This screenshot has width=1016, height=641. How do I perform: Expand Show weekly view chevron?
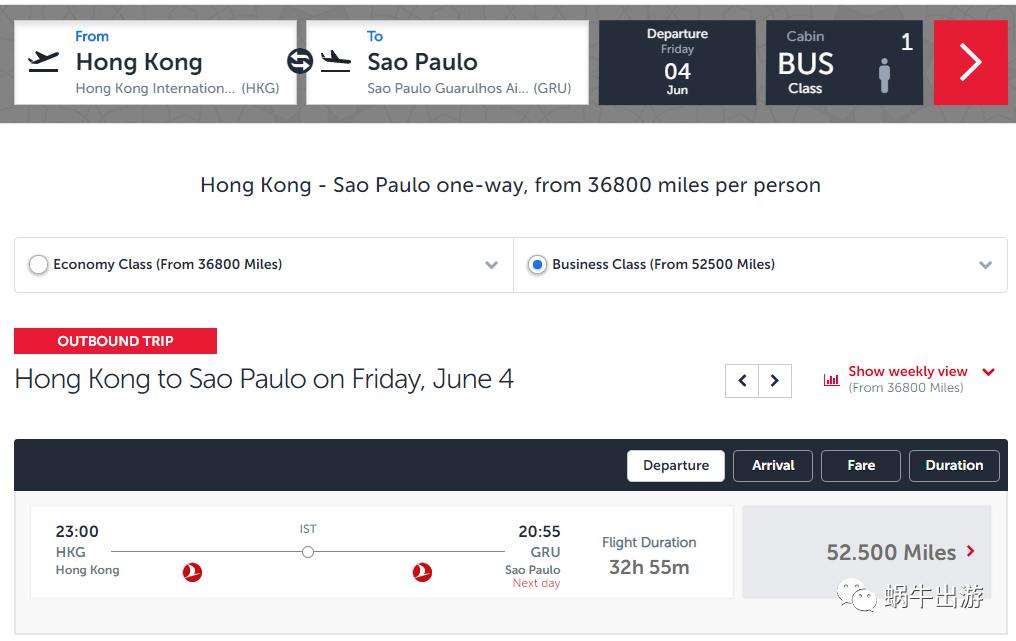pyautogui.click(x=988, y=372)
